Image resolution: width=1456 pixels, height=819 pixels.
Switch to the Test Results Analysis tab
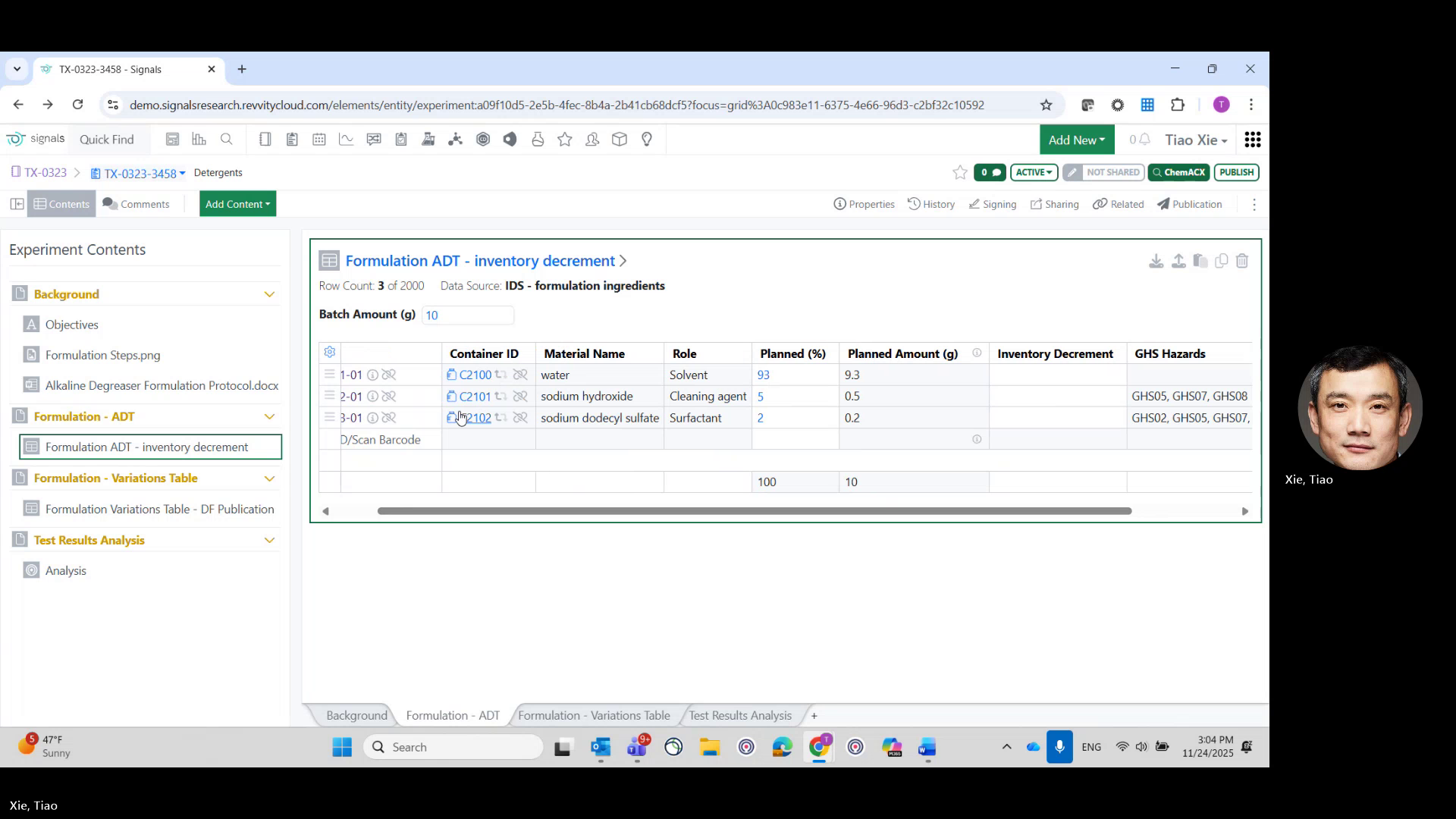coord(739,715)
